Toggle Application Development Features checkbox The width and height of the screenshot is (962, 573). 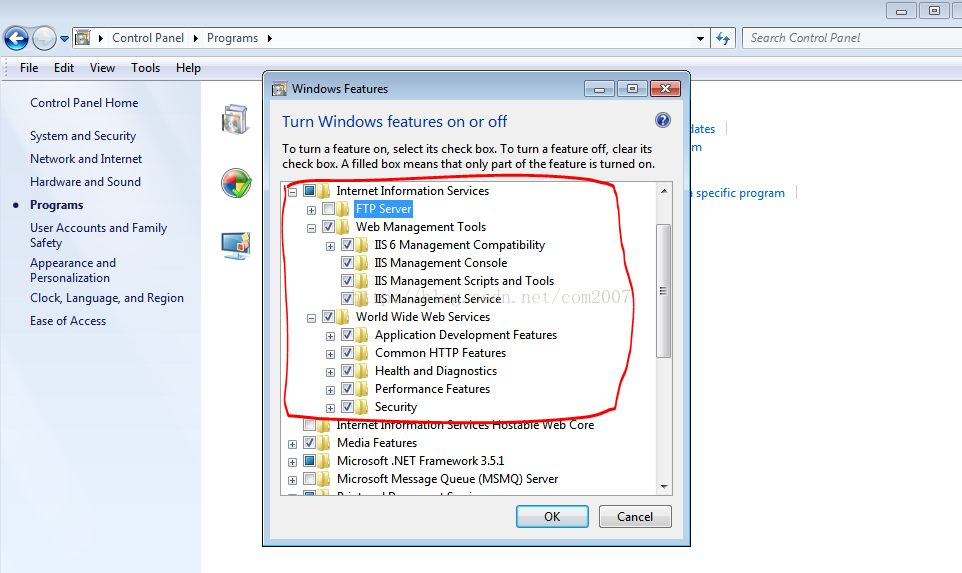pos(347,334)
